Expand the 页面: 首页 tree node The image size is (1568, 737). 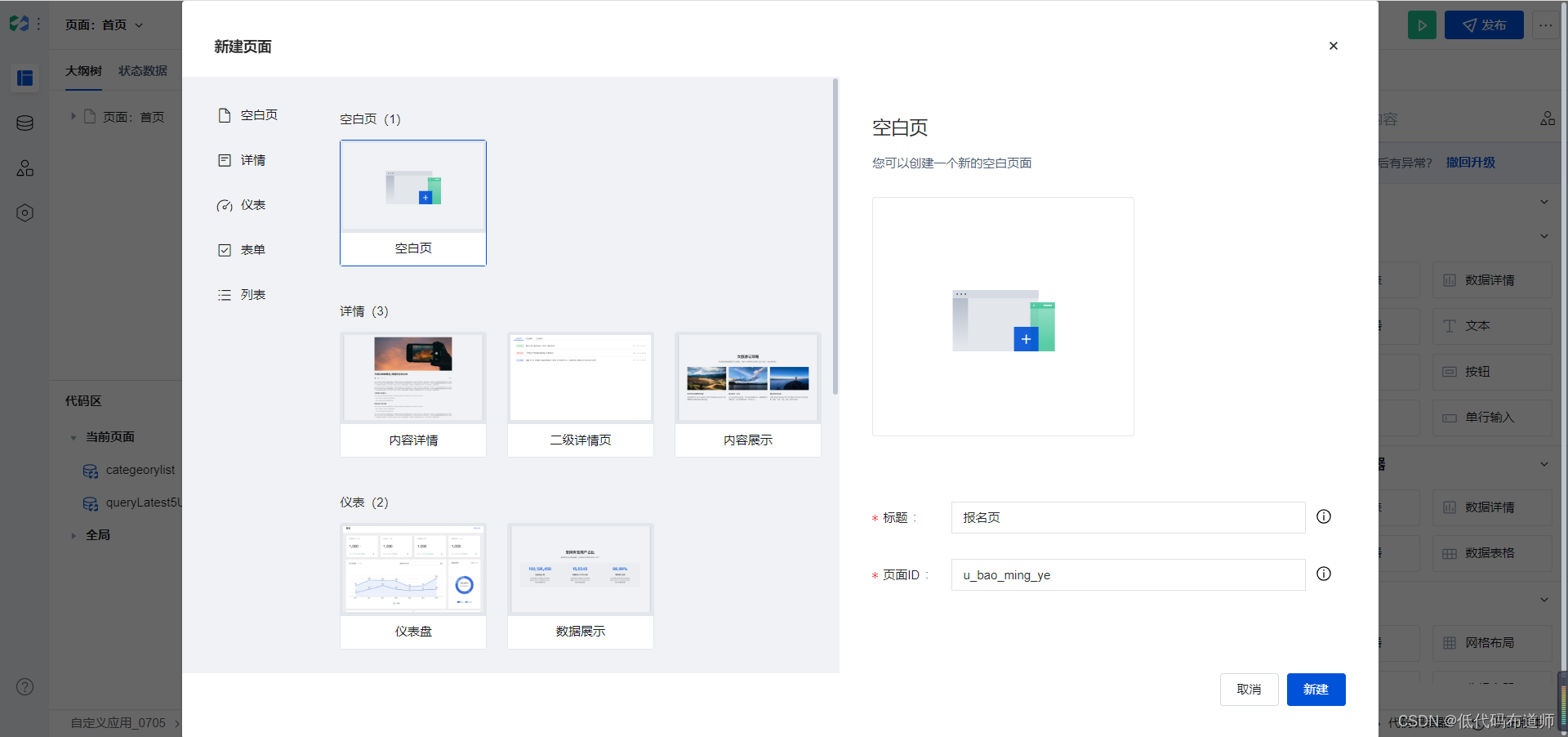(x=73, y=117)
